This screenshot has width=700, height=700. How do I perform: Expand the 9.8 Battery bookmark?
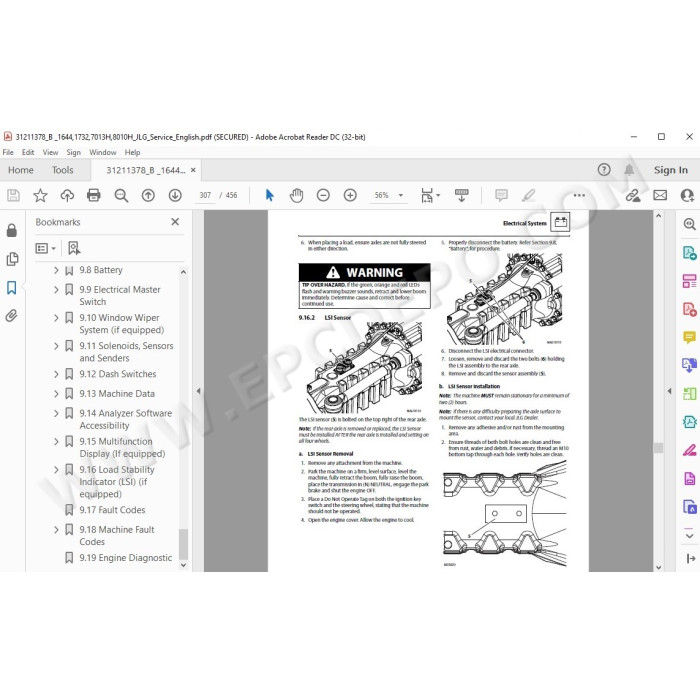click(56, 270)
